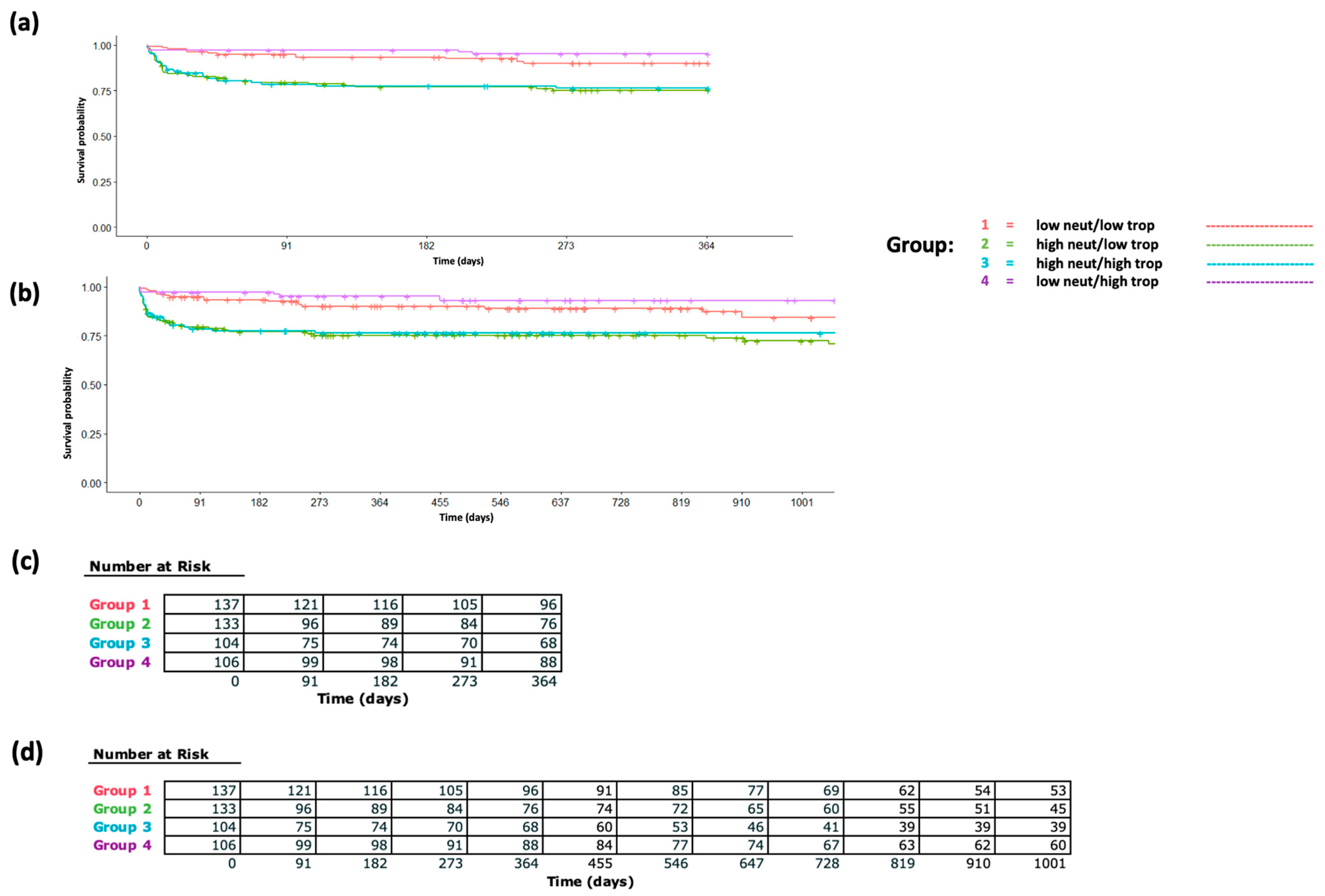Click the cyan dashed legend line
The width and height of the screenshot is (1325, 896).
(x=1259, y=264)
